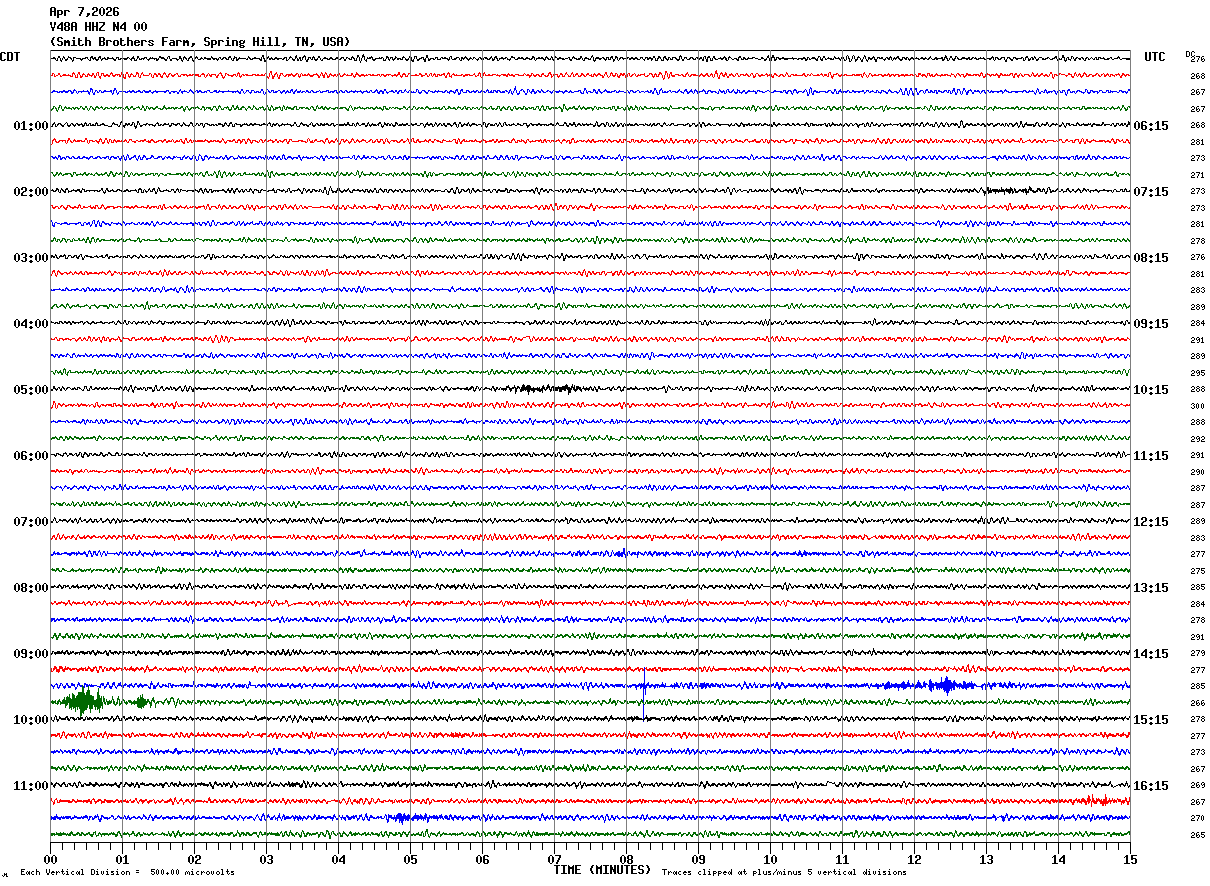Click the '06:00' CDT time label
1210x886 pixels.
[x=30, y=456]
